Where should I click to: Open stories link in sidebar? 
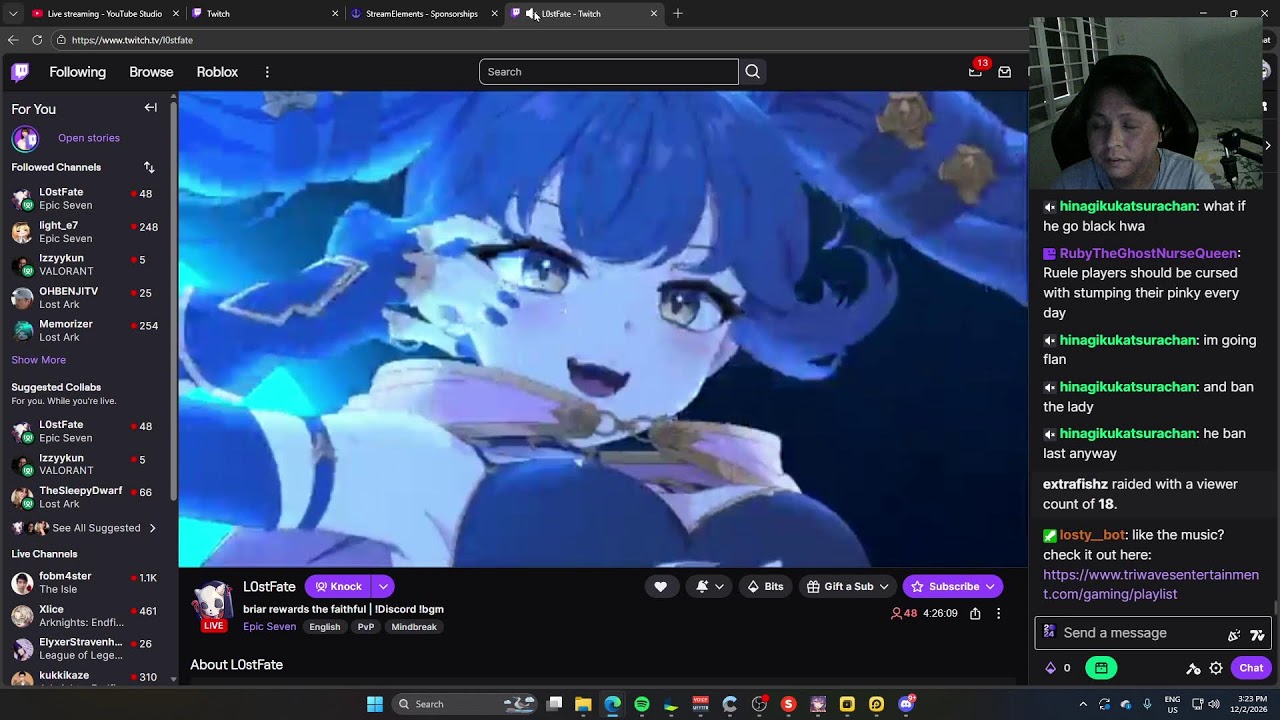point(89,138)
